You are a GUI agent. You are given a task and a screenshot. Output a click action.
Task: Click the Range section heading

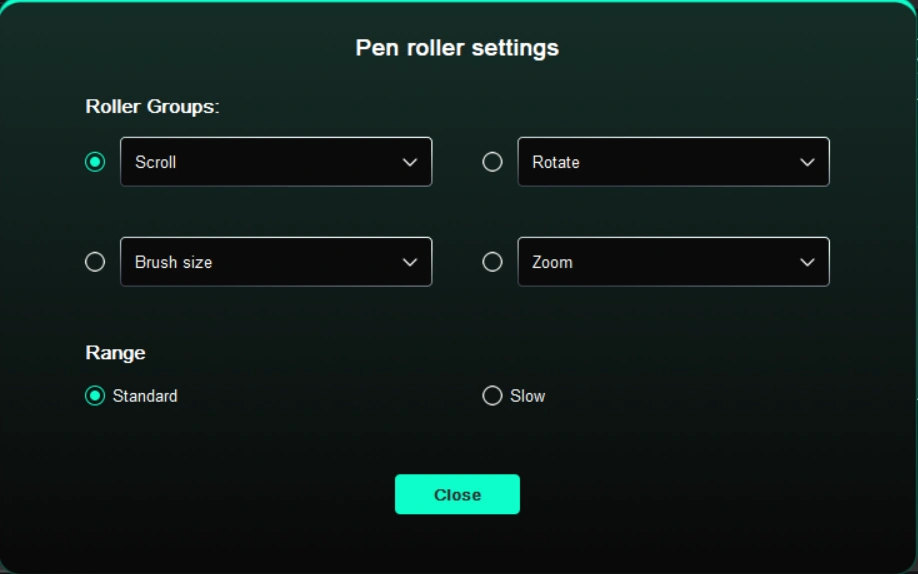(x=115, y=353)
